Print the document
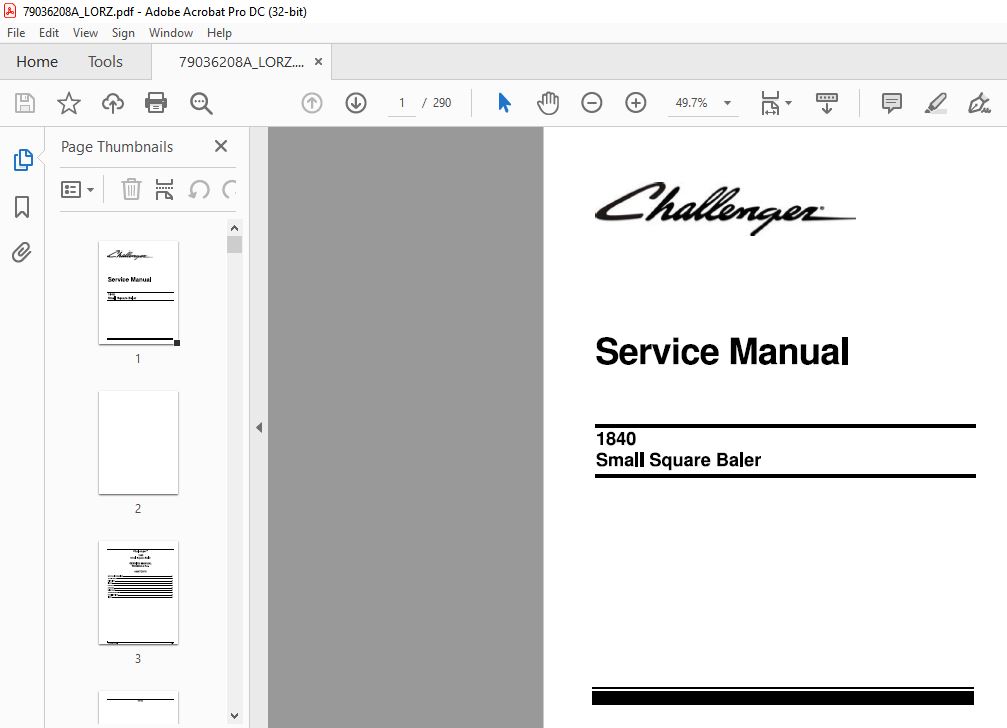 coord(156,103)
